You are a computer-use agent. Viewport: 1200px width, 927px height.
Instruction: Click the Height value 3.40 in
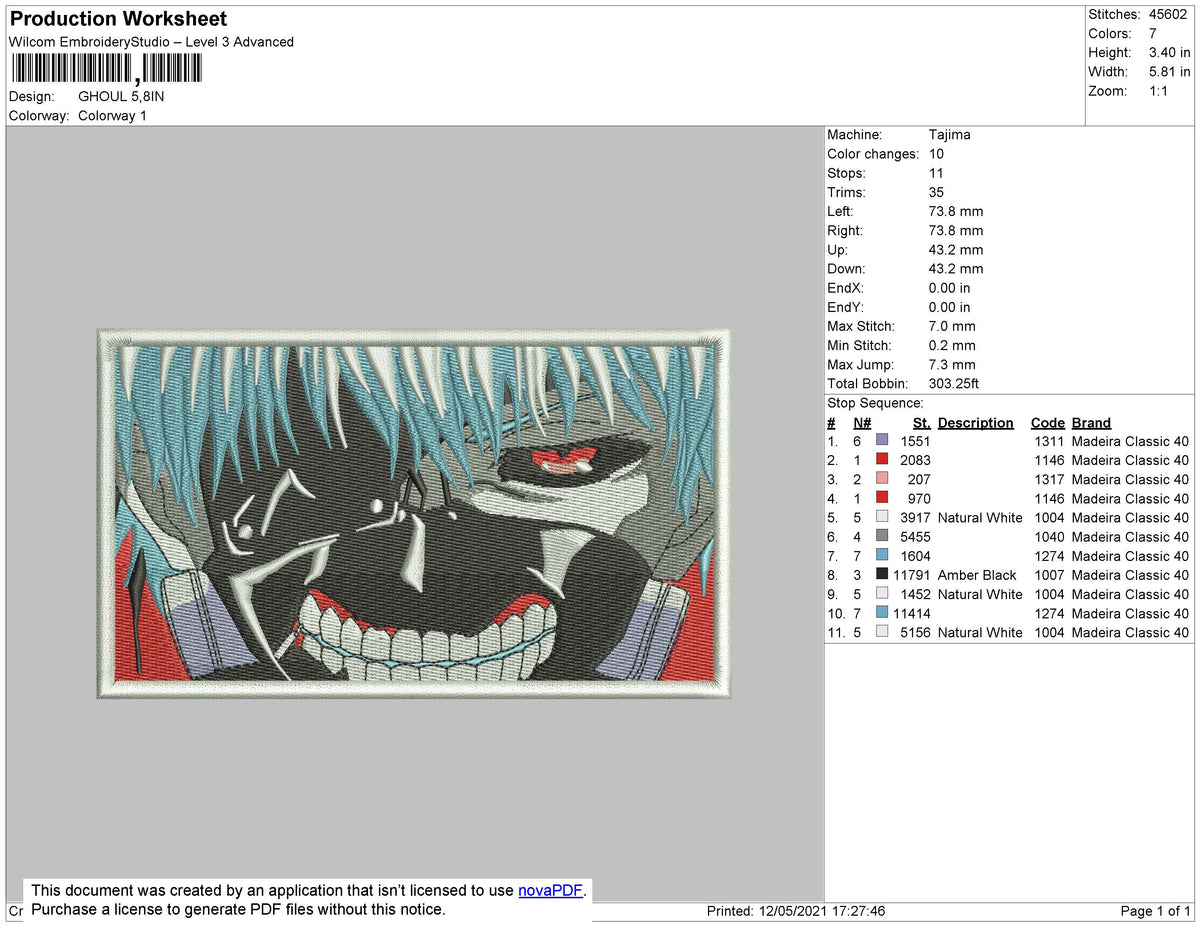[1169, 53]
